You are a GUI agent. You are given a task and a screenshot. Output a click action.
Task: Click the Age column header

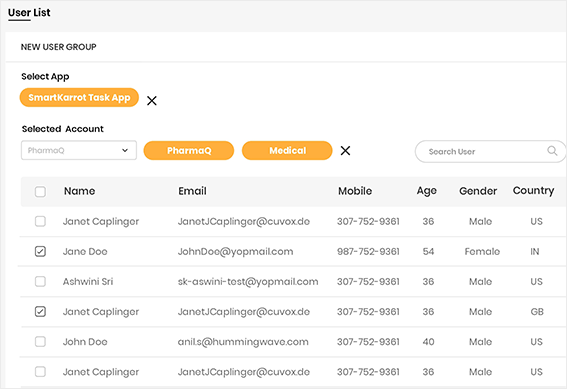[427, 191]
